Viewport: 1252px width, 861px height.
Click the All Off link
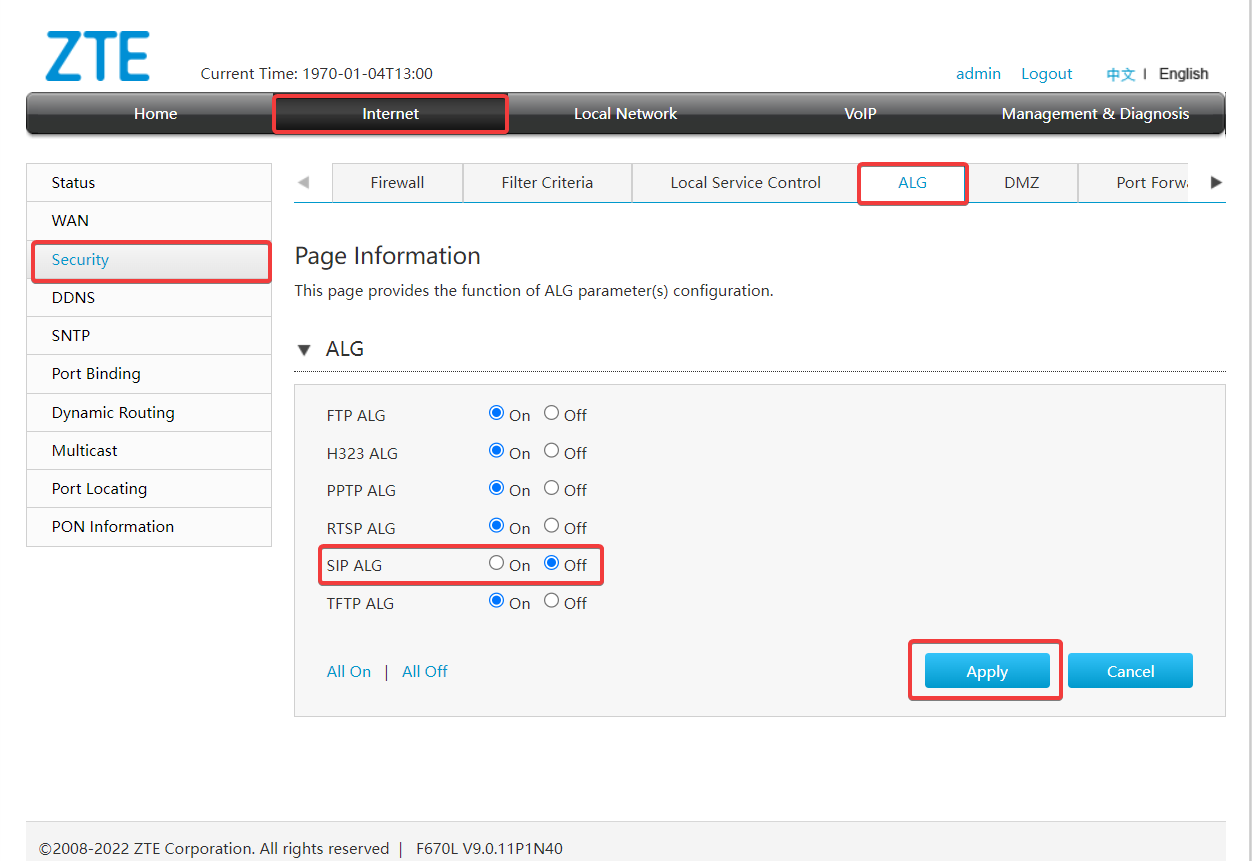pyautogui.click(x=424, y=672)
